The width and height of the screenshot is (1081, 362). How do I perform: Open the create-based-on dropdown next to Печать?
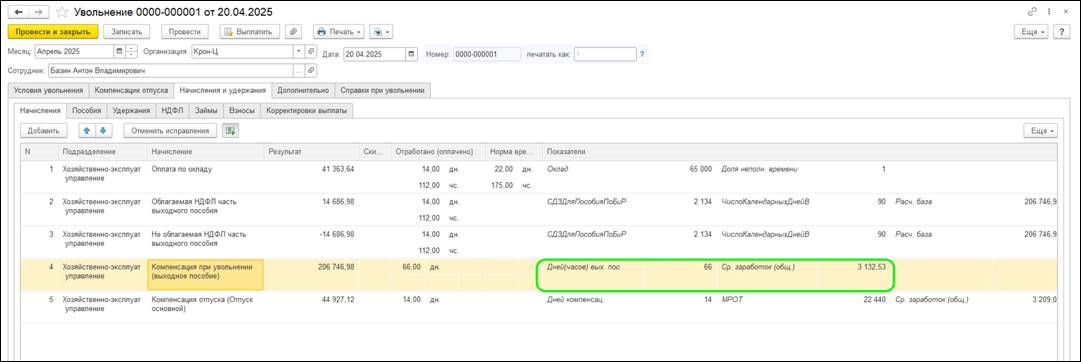pyautogui.click(x=381, y=32)
